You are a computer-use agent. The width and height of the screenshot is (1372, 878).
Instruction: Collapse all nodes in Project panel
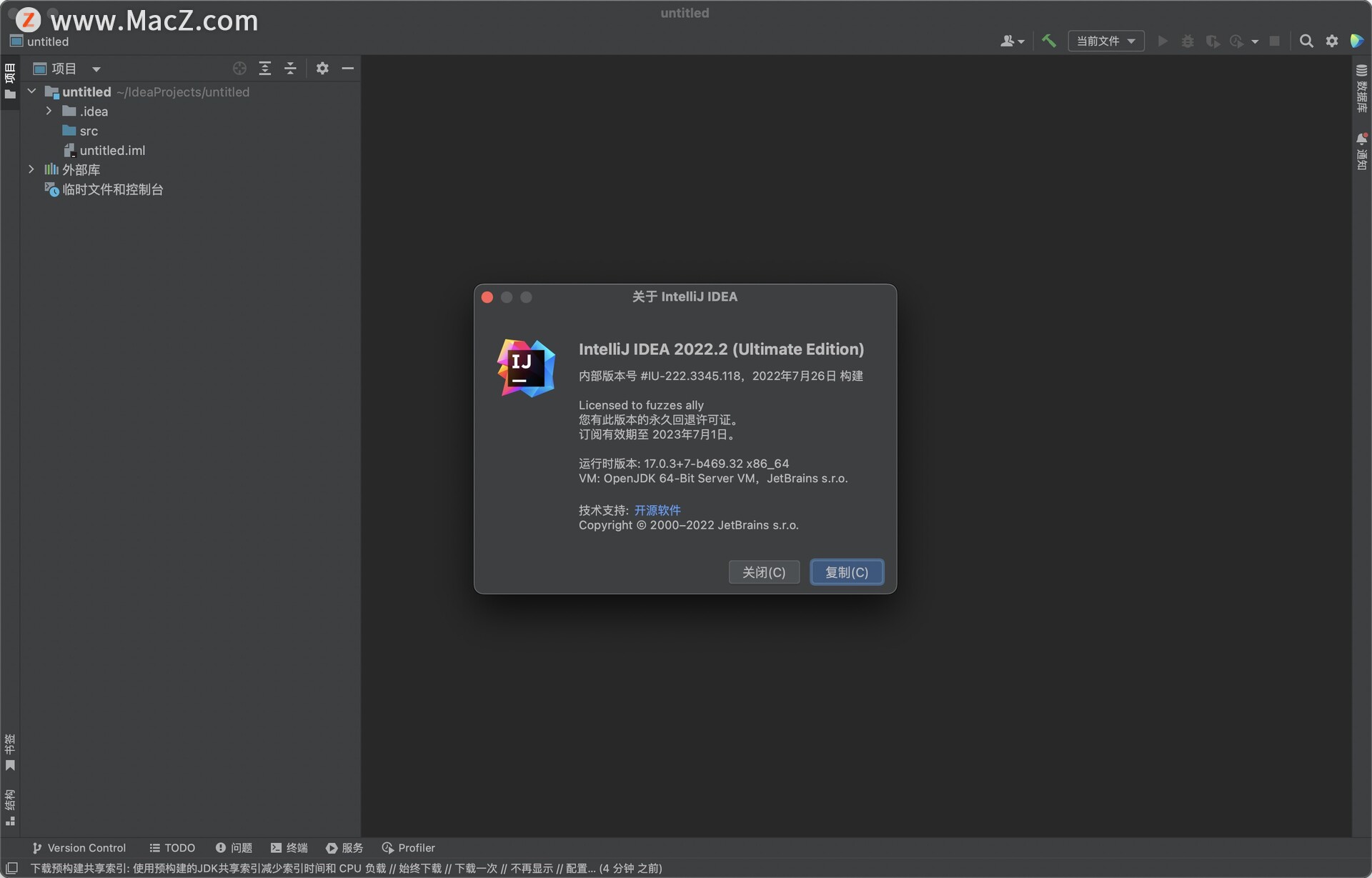tap(290, 68)
